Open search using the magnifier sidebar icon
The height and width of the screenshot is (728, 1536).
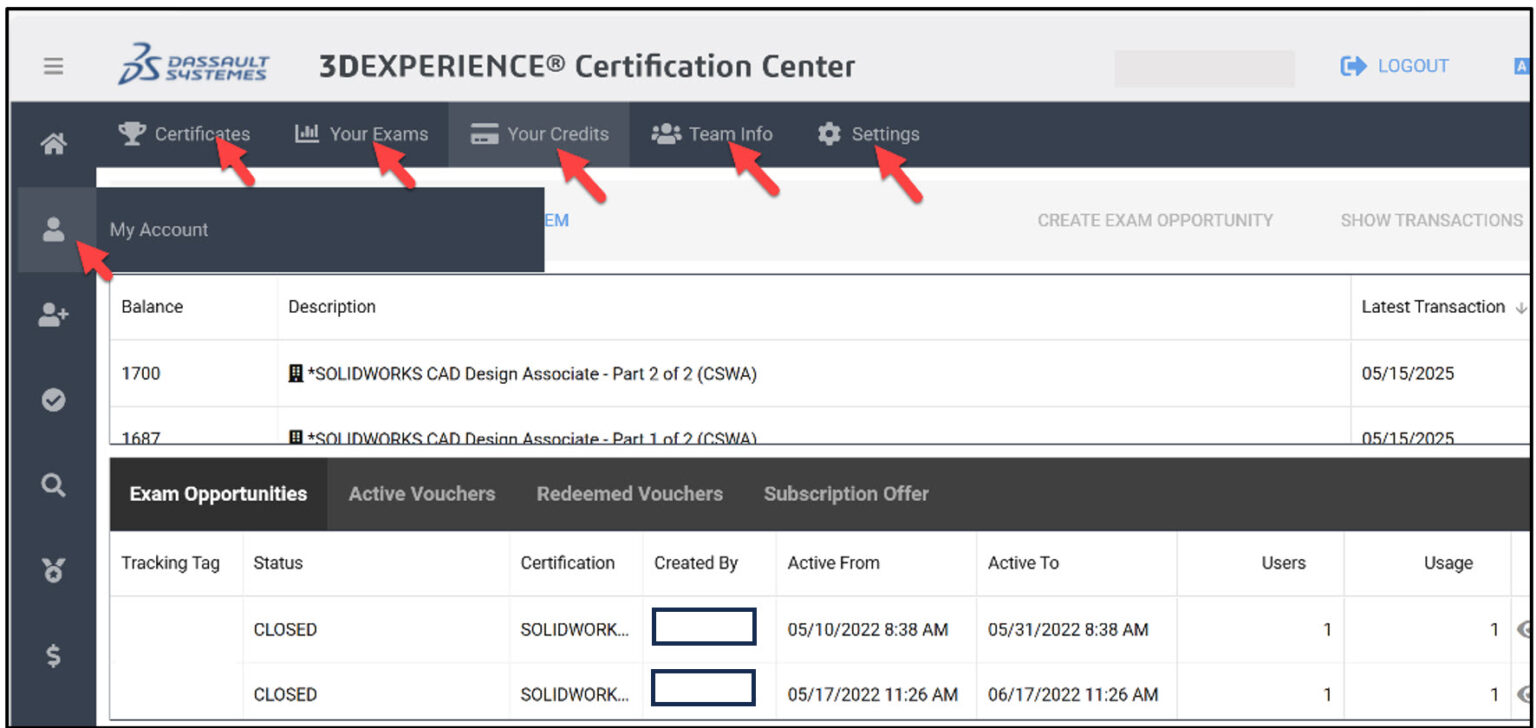pyautogui.click(x=53, y=485)
